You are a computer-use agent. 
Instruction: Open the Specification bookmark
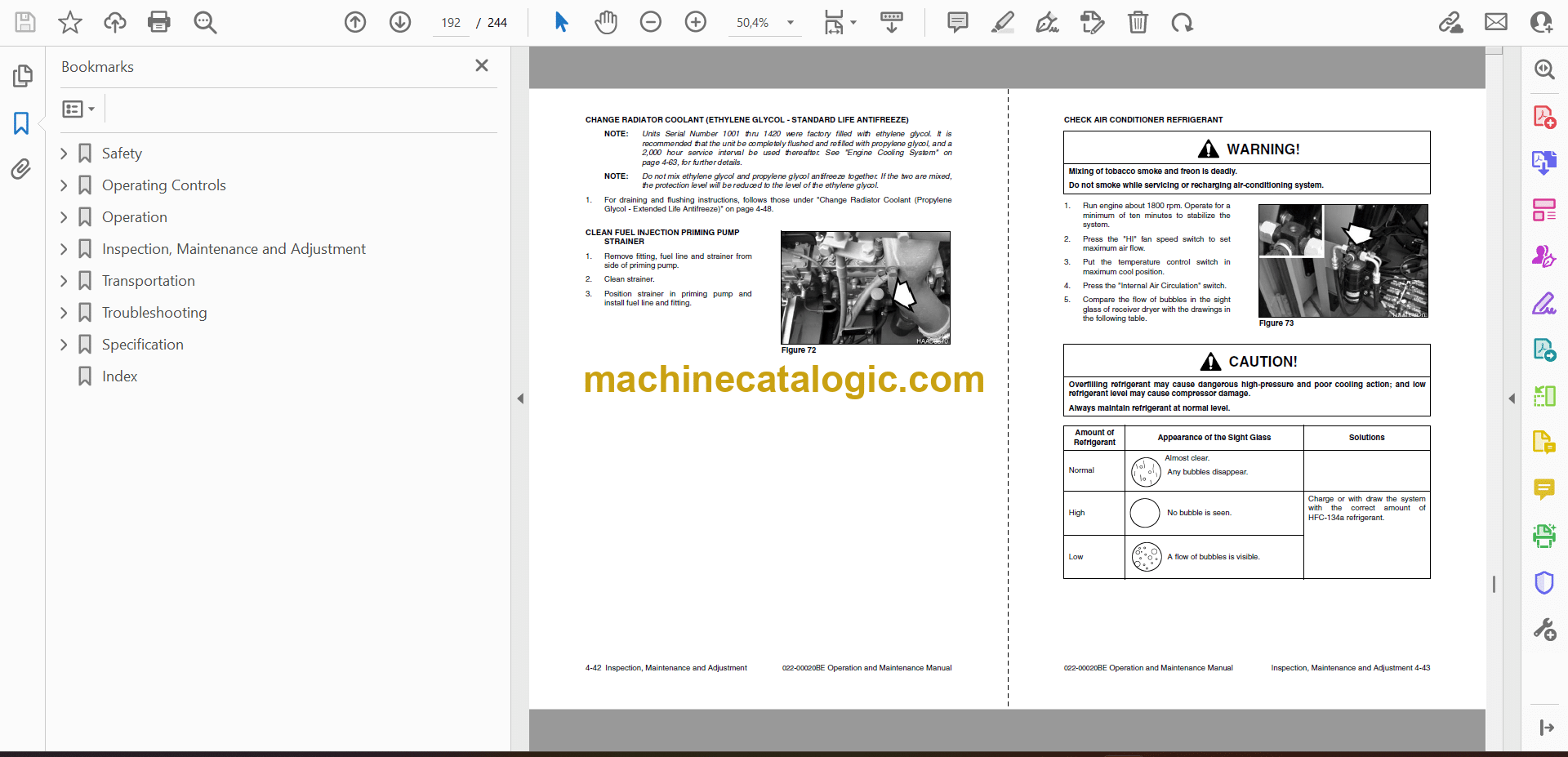pyautogui.click(x=143, y=345)
